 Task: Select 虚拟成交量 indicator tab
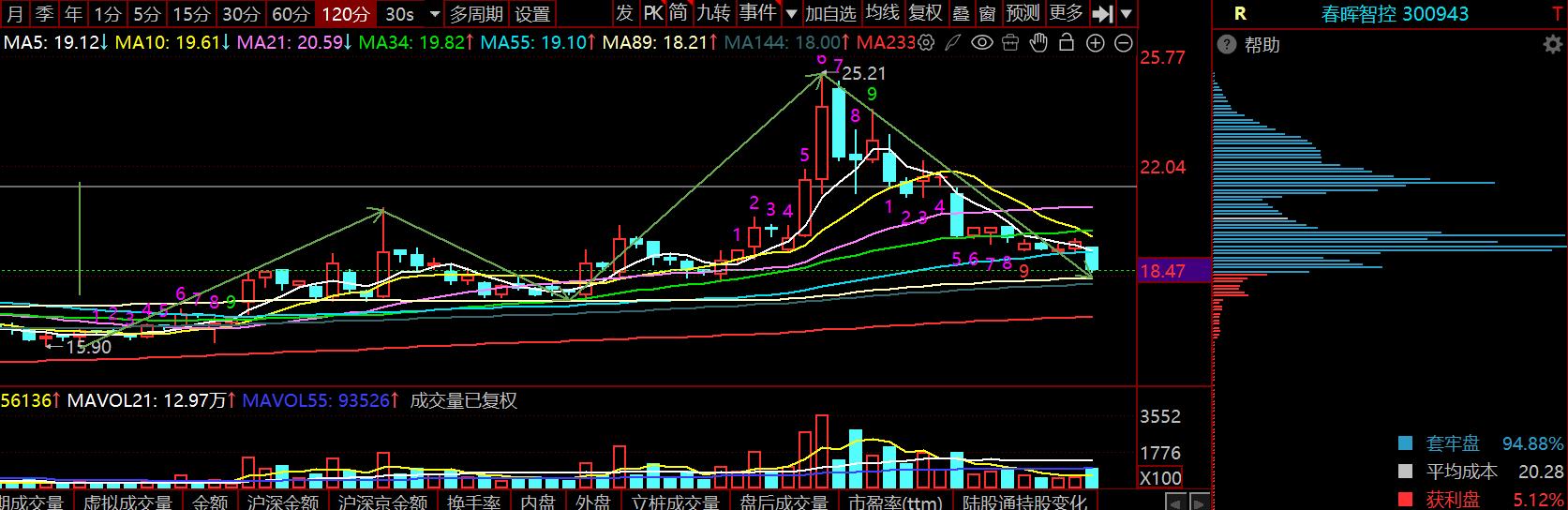point(127,502)
